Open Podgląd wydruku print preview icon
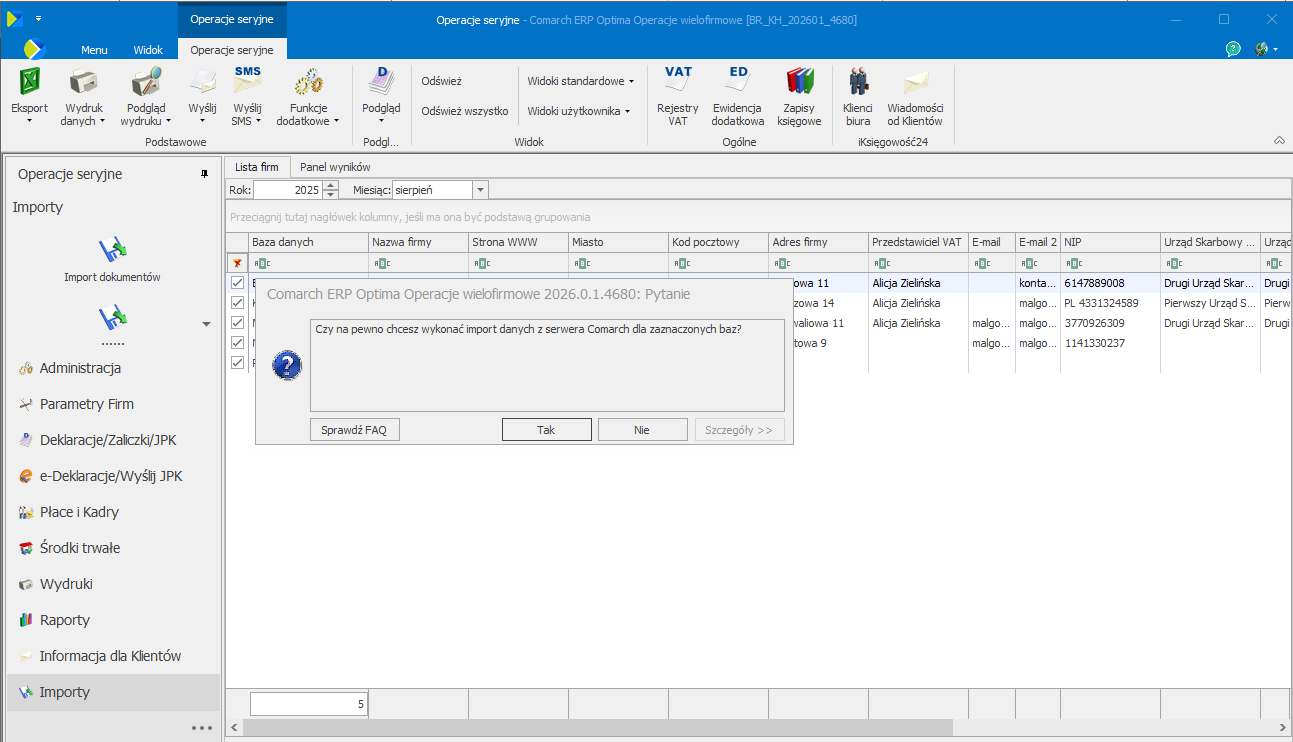1293x742 pixels. pyautogui.click(x=146, y=81)
